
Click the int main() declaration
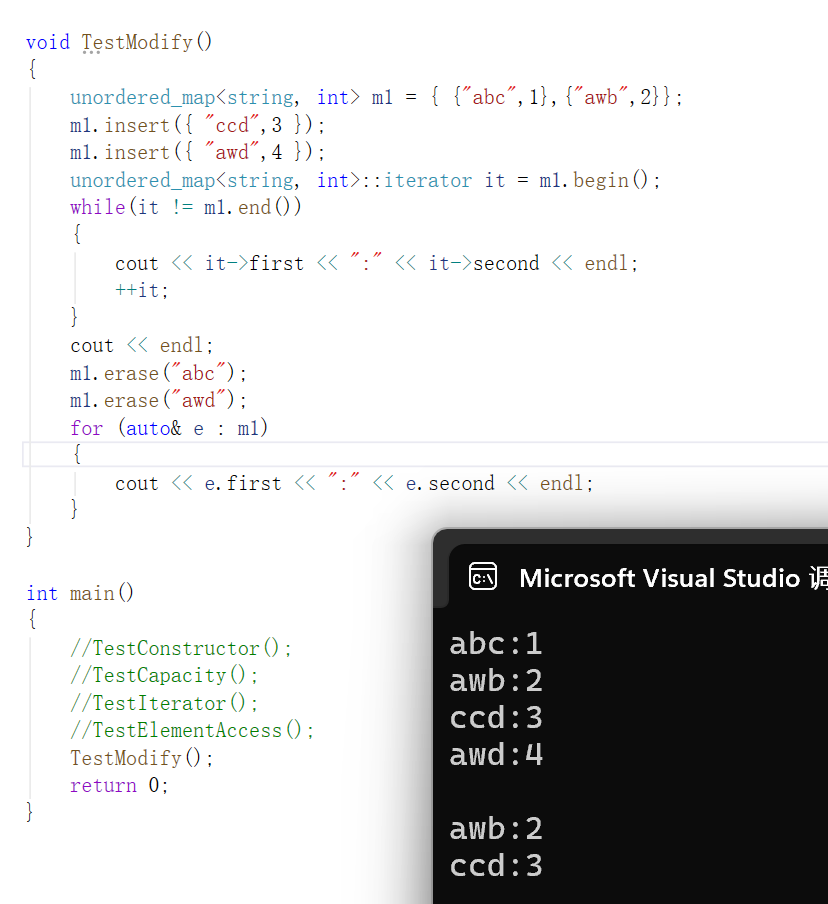pyautogui.click(x=80, y=593)
